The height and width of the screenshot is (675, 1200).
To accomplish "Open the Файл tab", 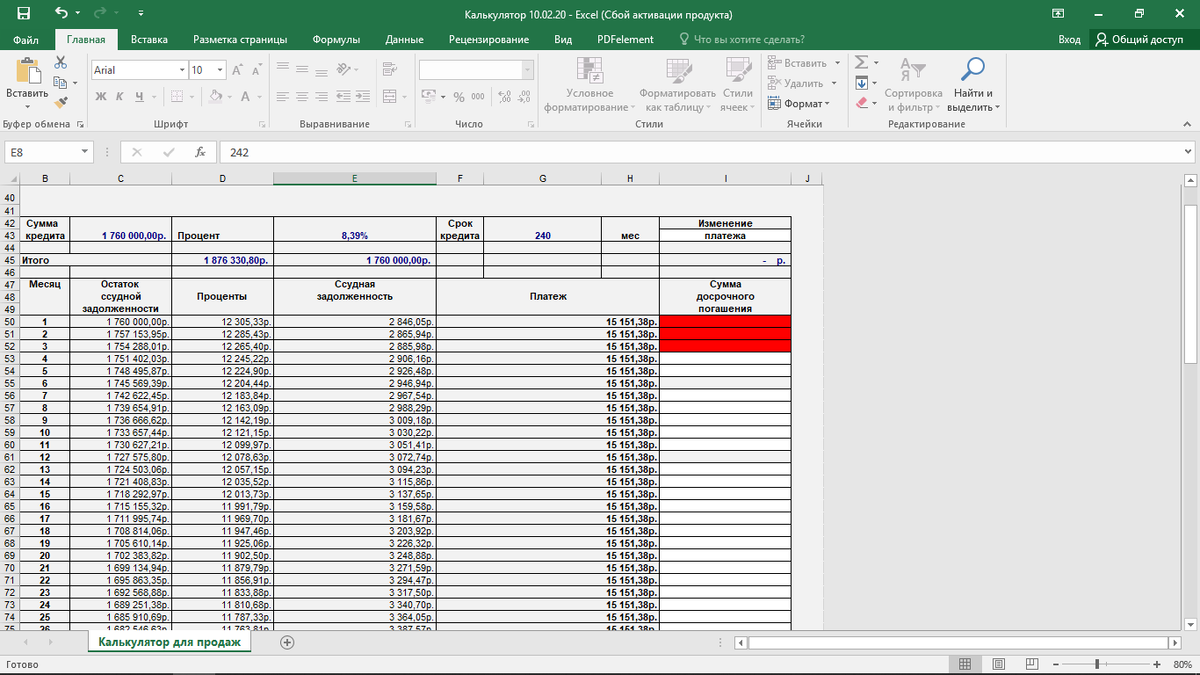I will click(26, 39).
